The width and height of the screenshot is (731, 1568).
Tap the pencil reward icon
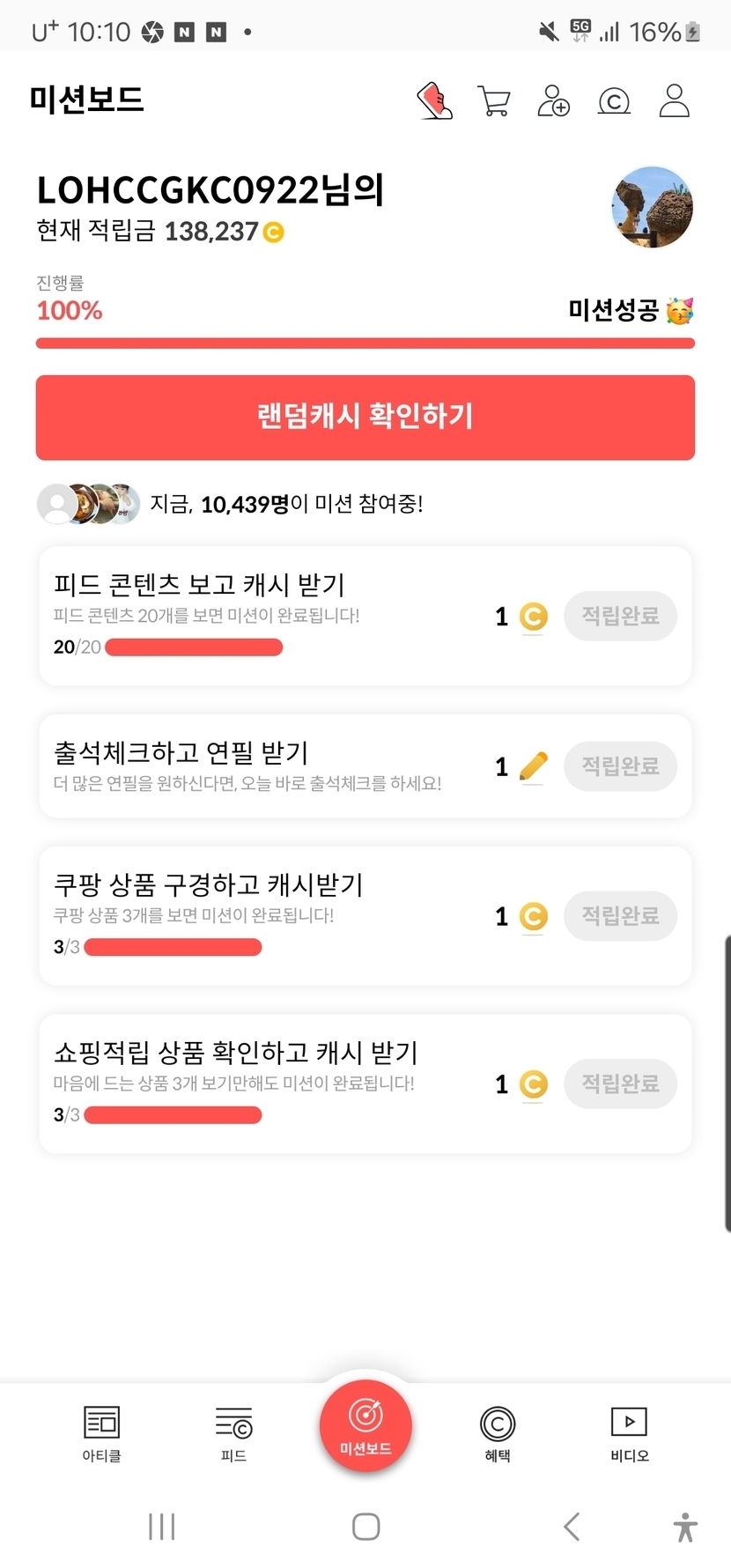534,766
